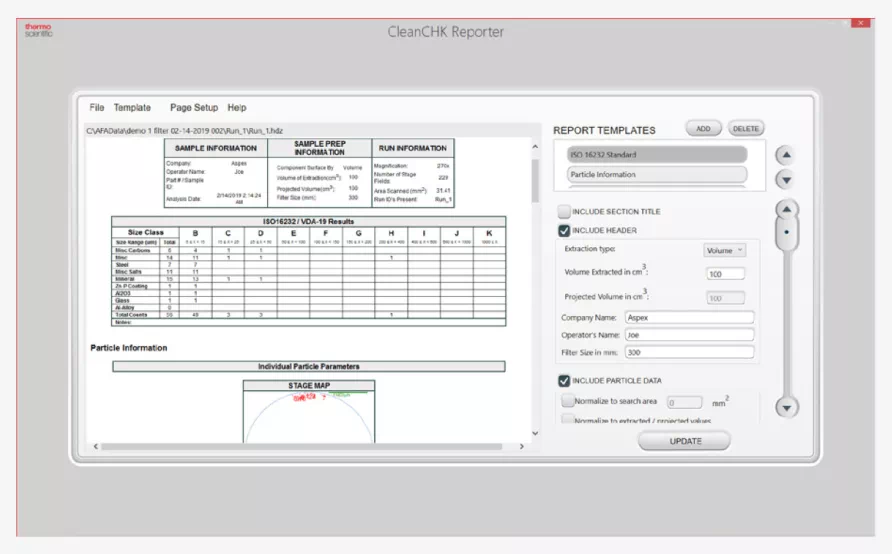Click the Normalize search area mm² field
This screenshot has width=892, height=554.
(684, 403)
